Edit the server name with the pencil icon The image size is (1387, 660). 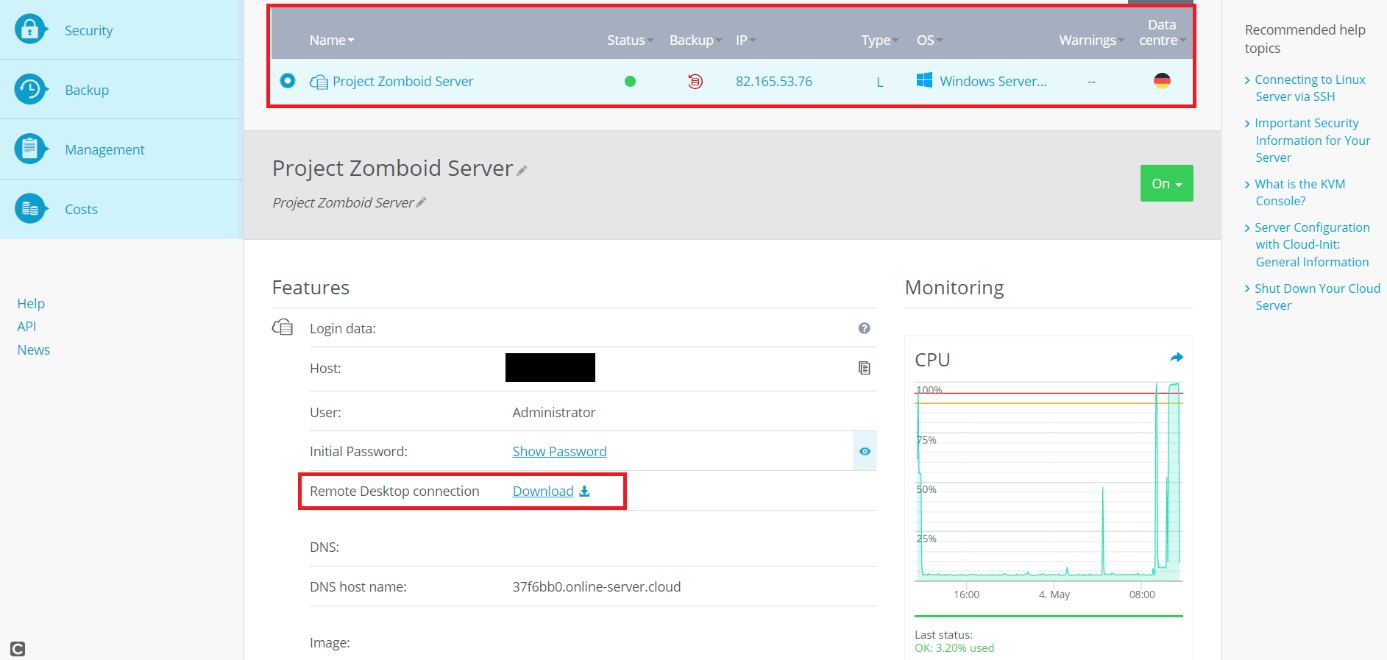pyautogui.click(x=522, y=171)
